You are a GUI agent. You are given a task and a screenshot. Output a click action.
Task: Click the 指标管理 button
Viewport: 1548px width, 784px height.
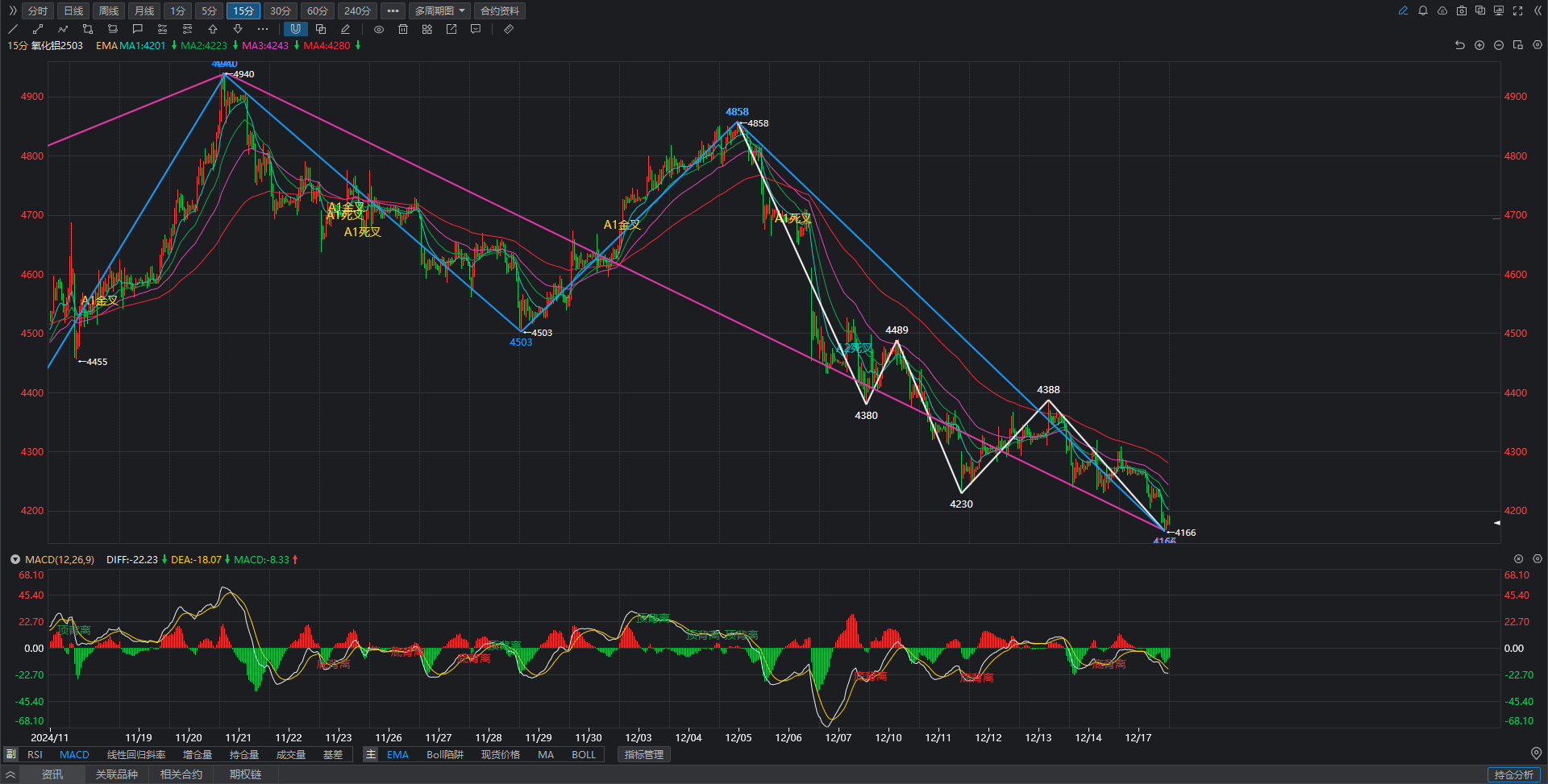click(x=643, y=755)
